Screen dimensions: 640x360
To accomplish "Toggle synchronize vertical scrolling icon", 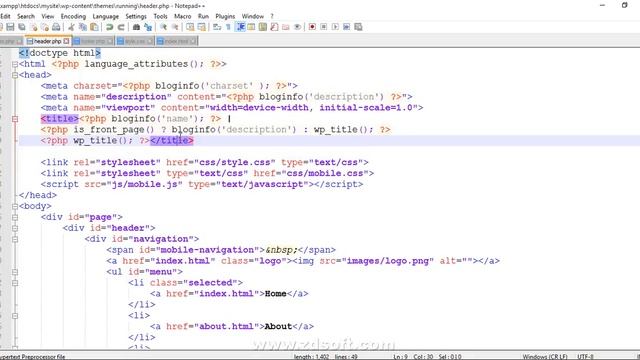I will click(x=190, y=27).
